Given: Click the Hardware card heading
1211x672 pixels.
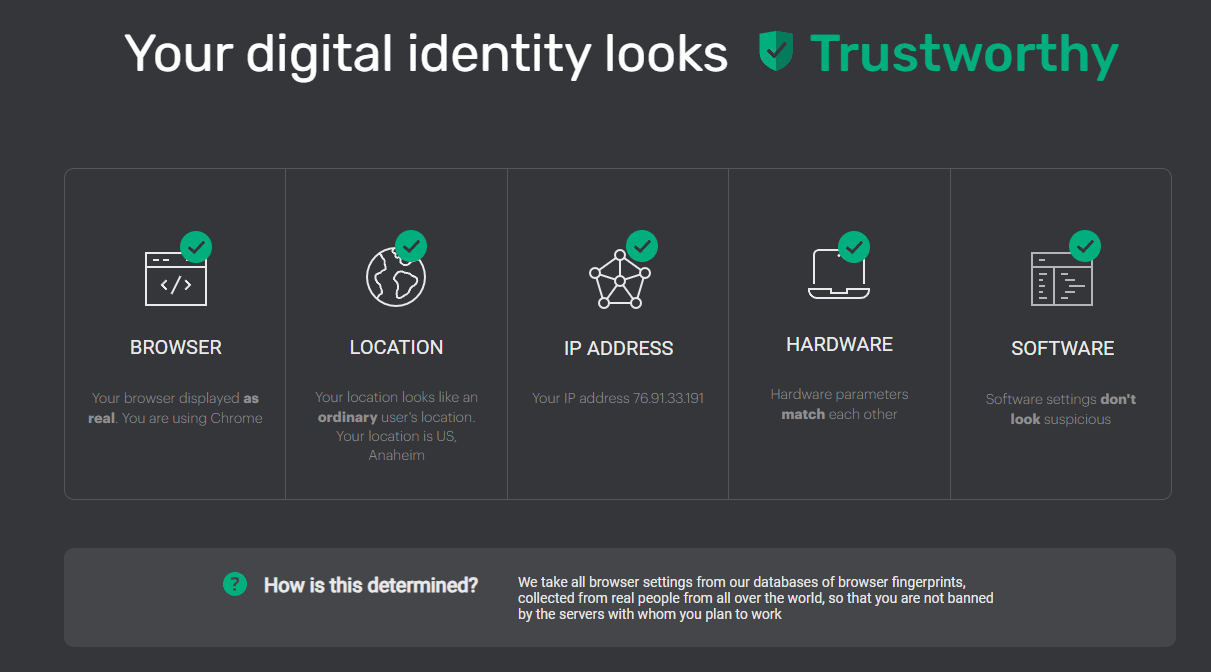Looking at the screenshot, I should pos(840,343).
